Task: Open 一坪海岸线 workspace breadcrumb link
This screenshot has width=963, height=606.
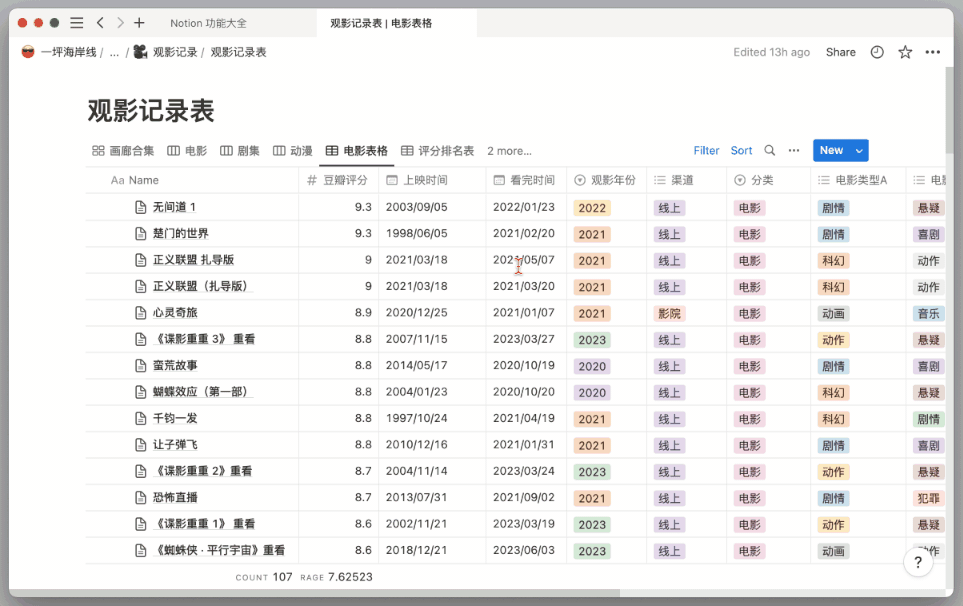Action: pos(69,52)
